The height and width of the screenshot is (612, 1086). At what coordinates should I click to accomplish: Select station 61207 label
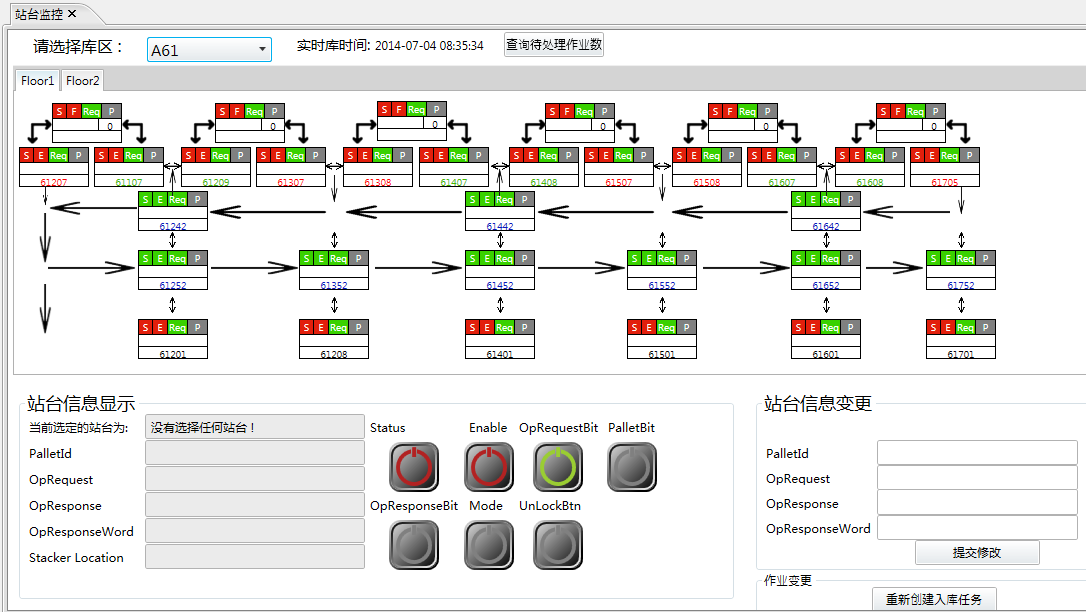point(54,182)
